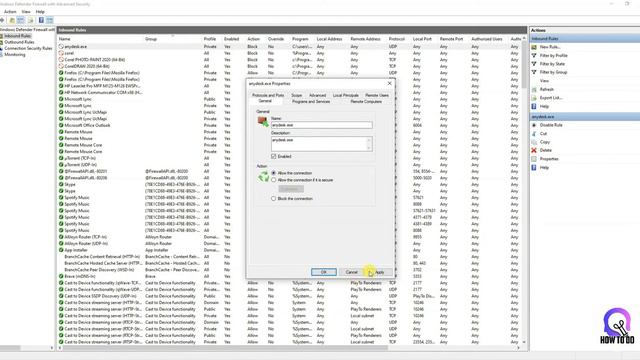The image size is (640, 360).
Task: Click the Copy icon in Actions pane
Action: [x=534, y=142]
